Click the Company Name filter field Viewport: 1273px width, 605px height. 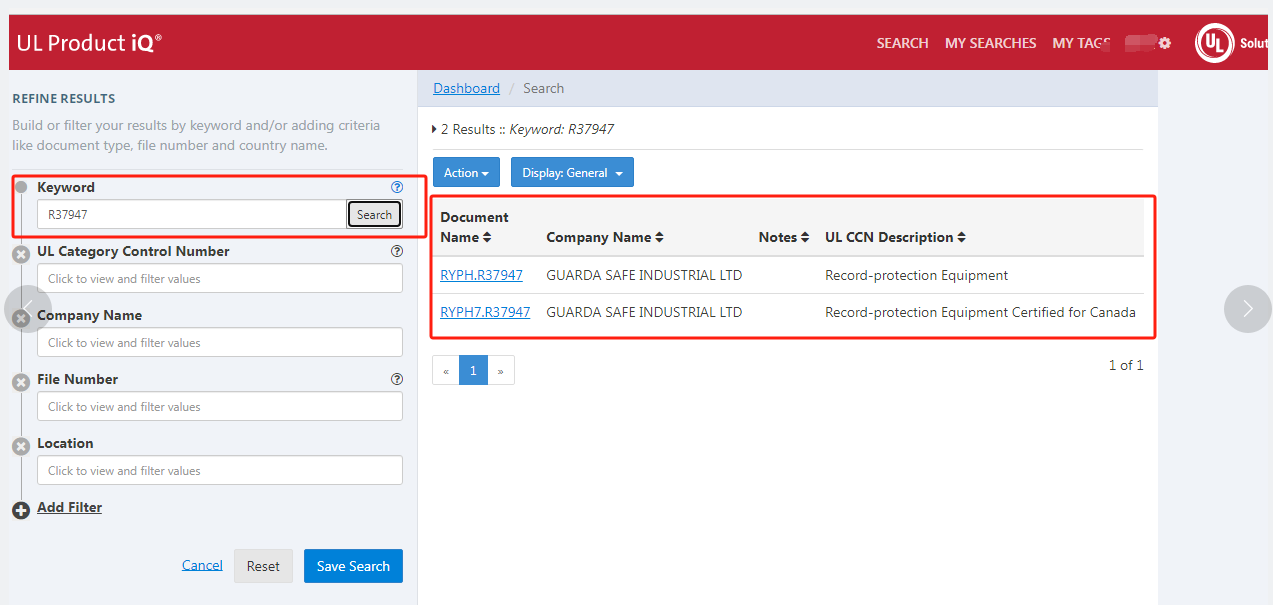[x=220, y=343]
